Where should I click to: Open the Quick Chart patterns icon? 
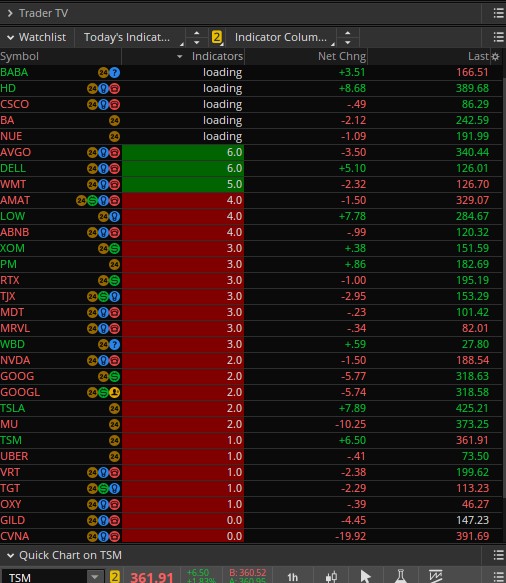pyautogui.click(x=435, y=576)
